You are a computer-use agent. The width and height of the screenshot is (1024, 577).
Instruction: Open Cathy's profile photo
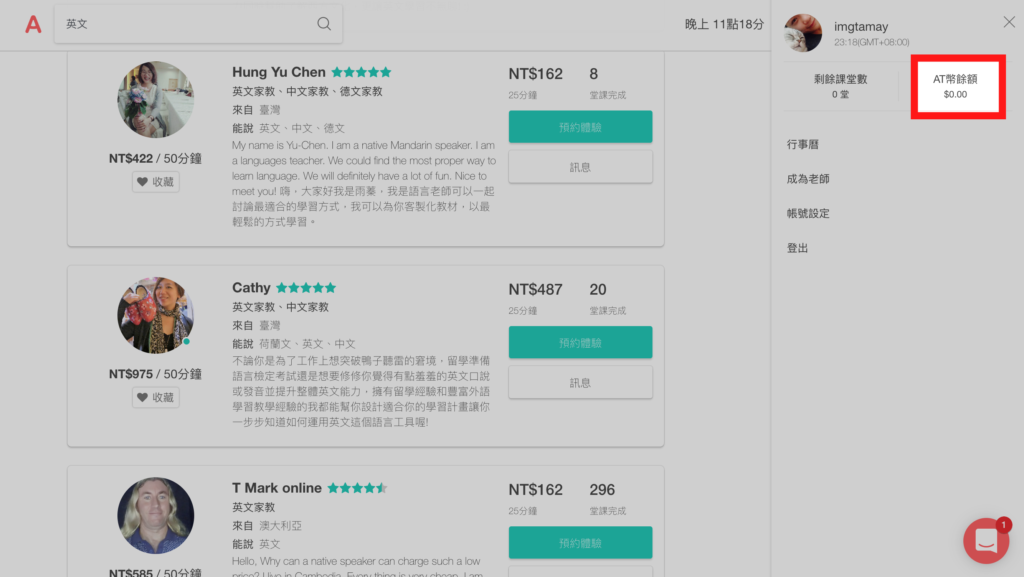[x=155, y=314]
